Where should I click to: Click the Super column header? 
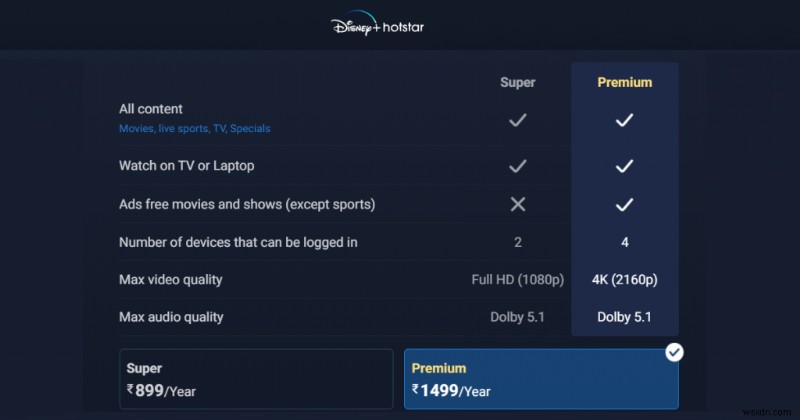(518, 82)
